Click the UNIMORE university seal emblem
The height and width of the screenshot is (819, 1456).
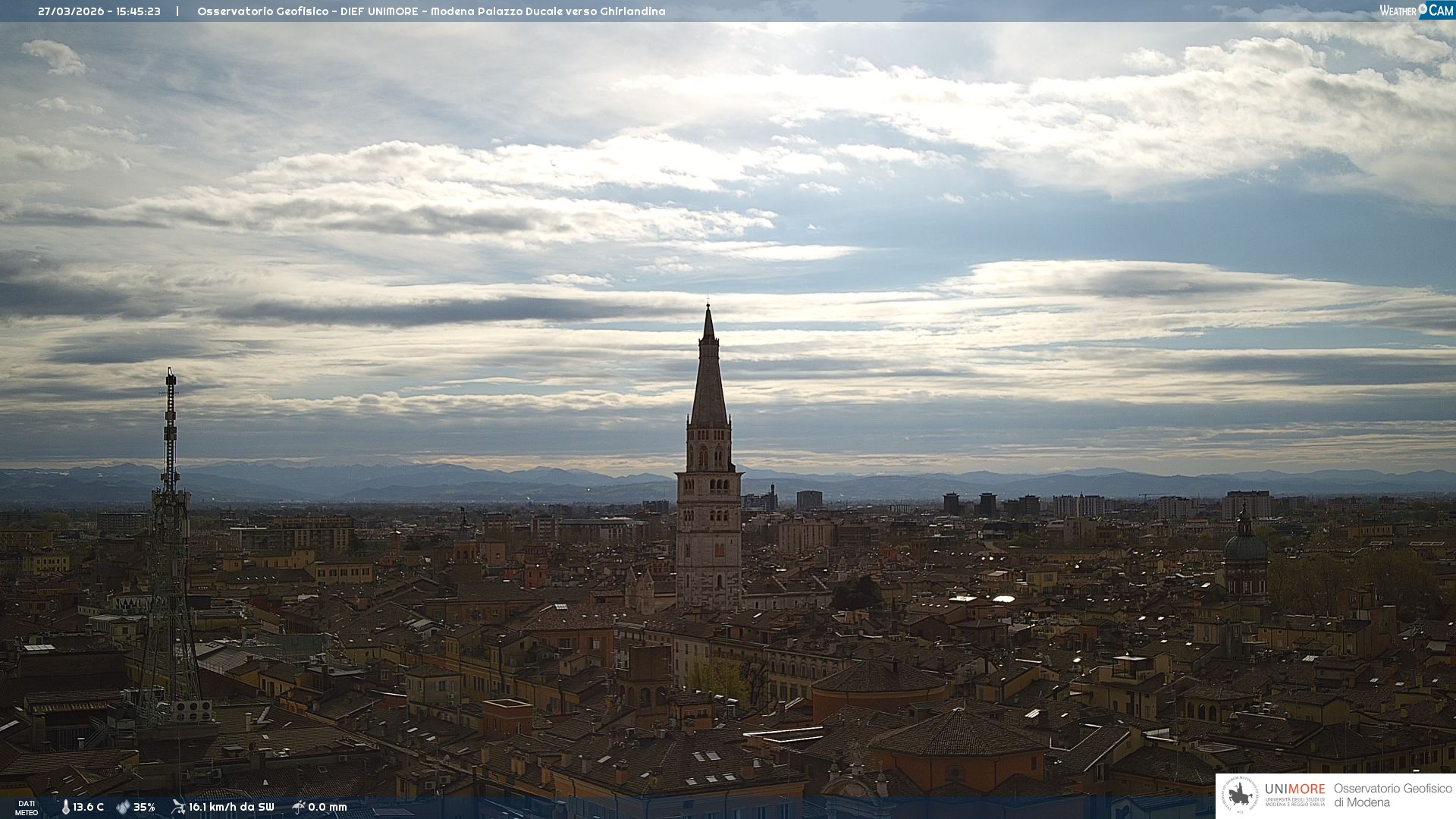(1240, 795)
